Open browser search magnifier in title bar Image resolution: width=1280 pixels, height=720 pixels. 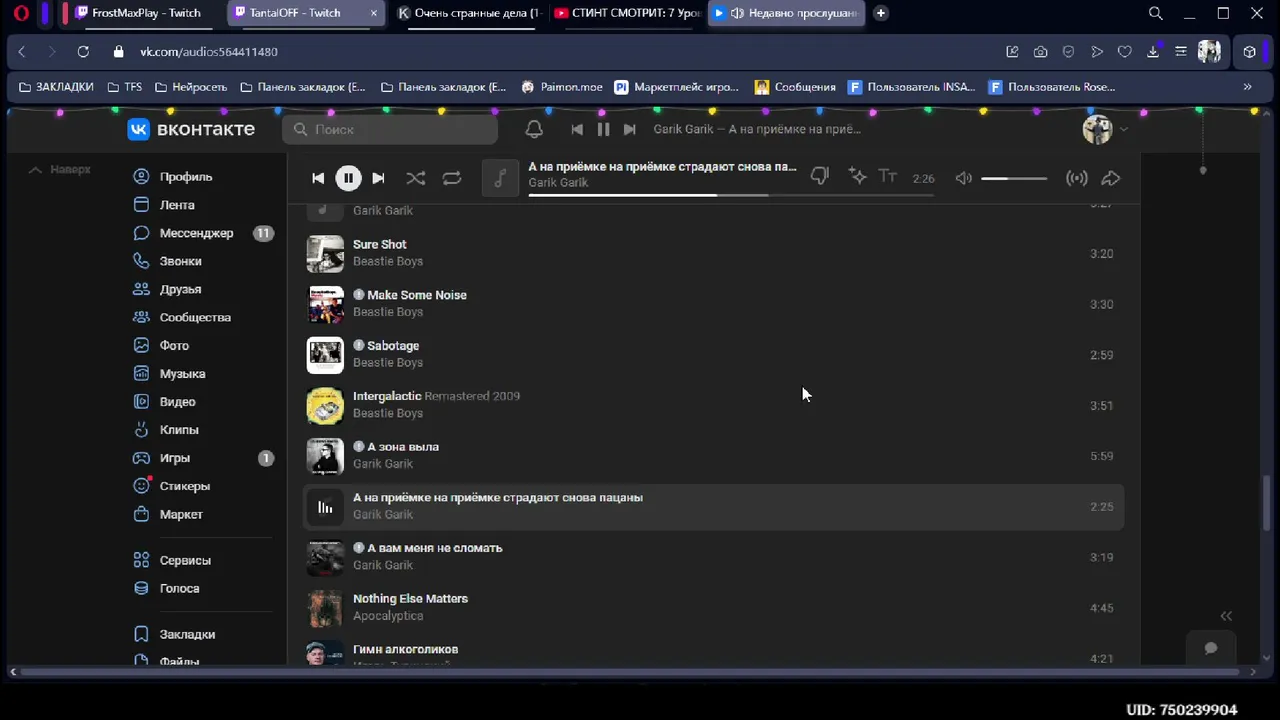1156,13
